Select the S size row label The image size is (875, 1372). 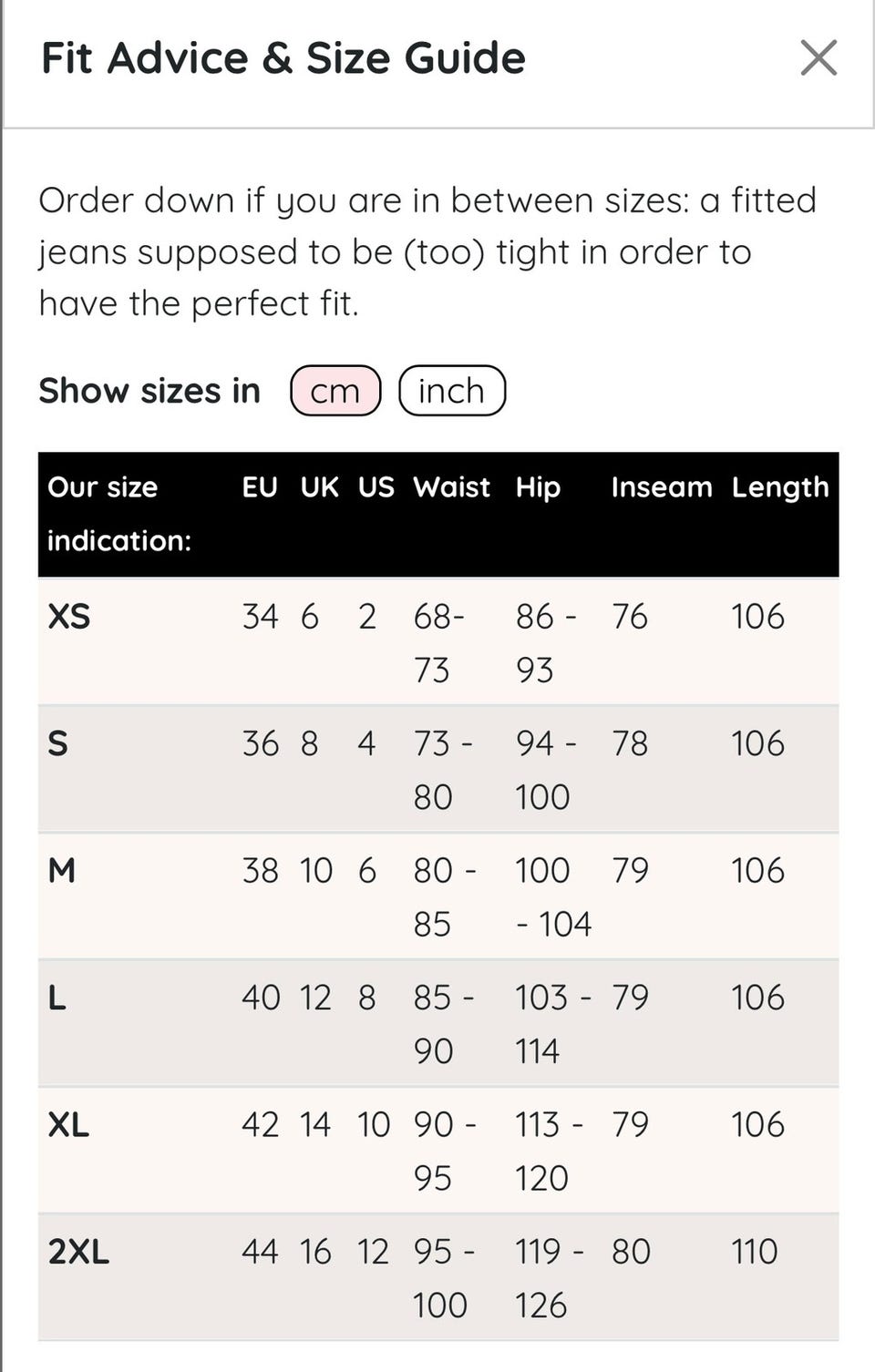pos(57,744)
